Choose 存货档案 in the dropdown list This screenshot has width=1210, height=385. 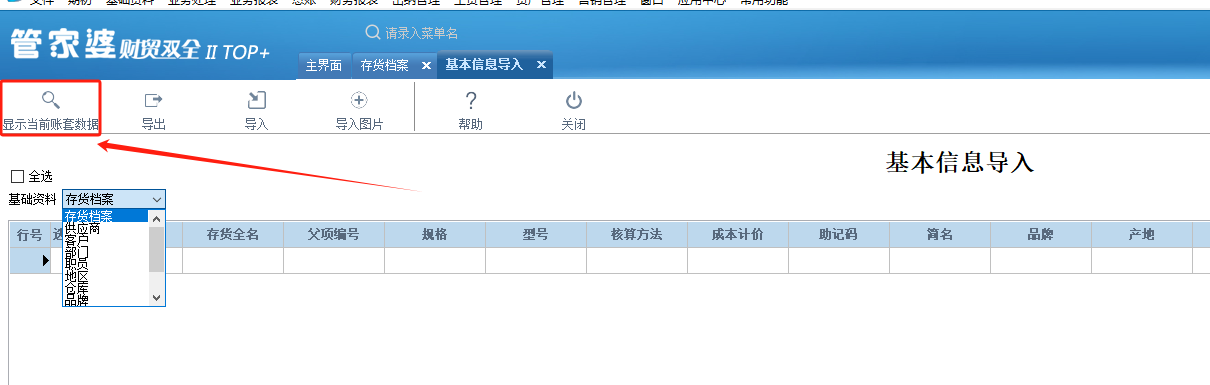click(x=105, y=215)
